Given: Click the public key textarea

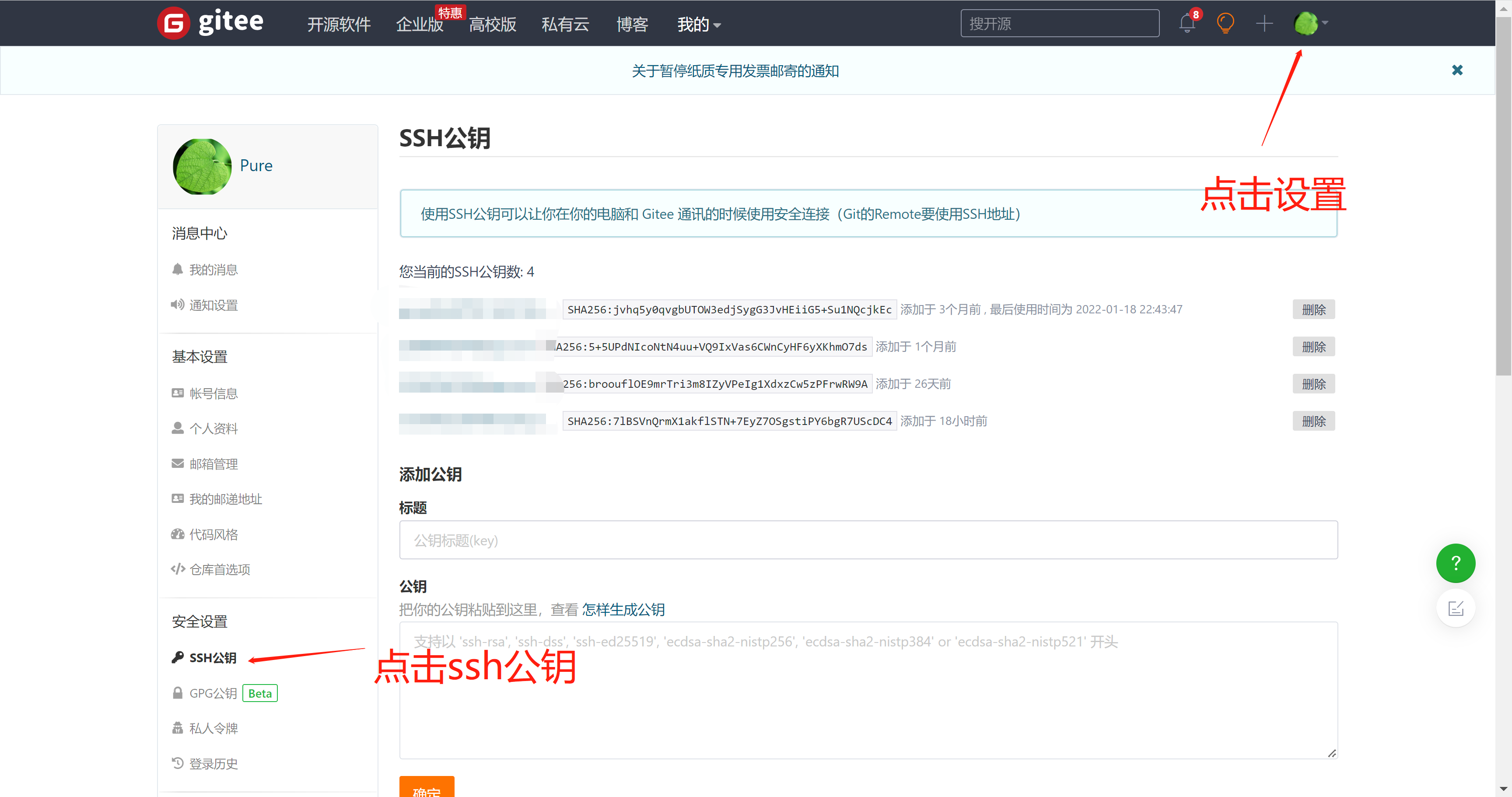Looking at the screenshot, I should tap(868, 690).
